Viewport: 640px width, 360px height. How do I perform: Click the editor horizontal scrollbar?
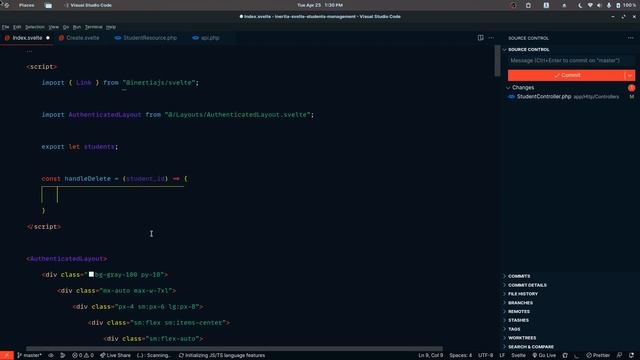click(x=234, y=349)
